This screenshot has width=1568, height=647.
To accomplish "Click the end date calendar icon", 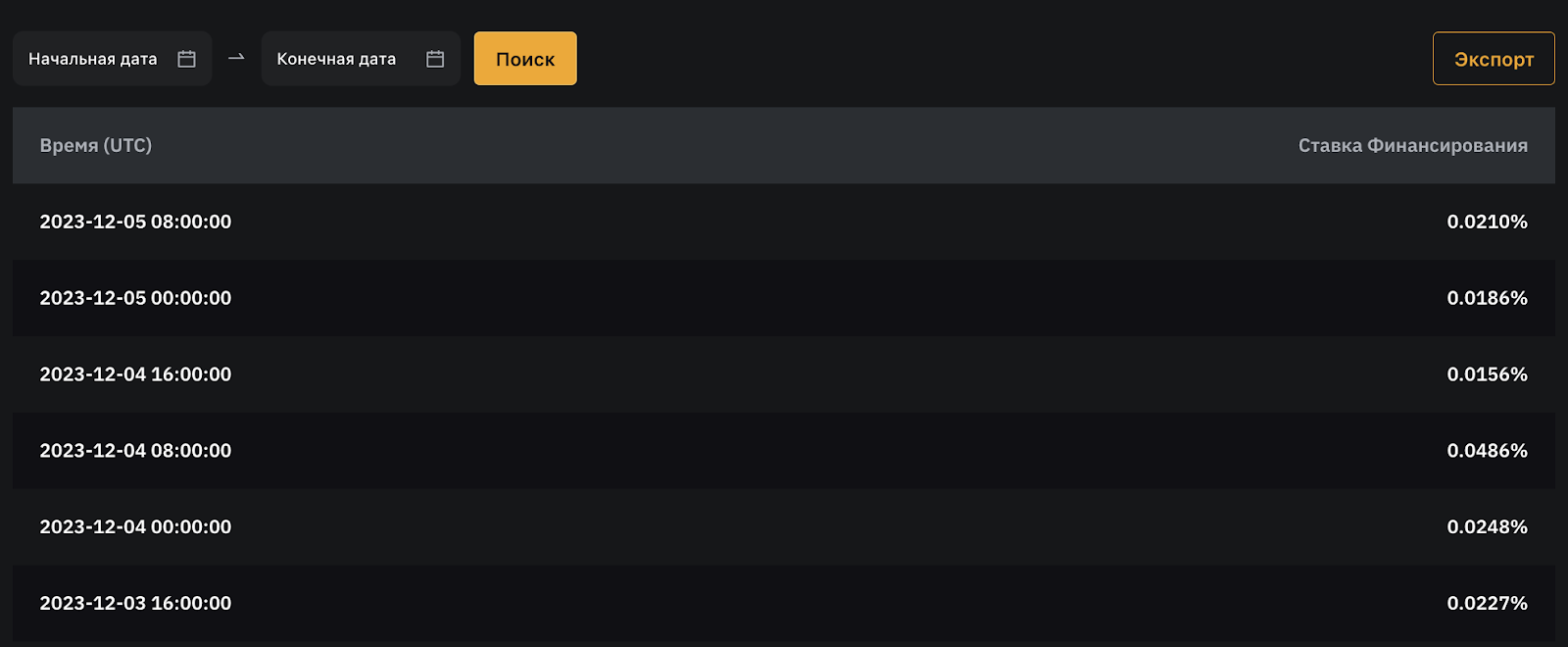I will pos(435,59).
